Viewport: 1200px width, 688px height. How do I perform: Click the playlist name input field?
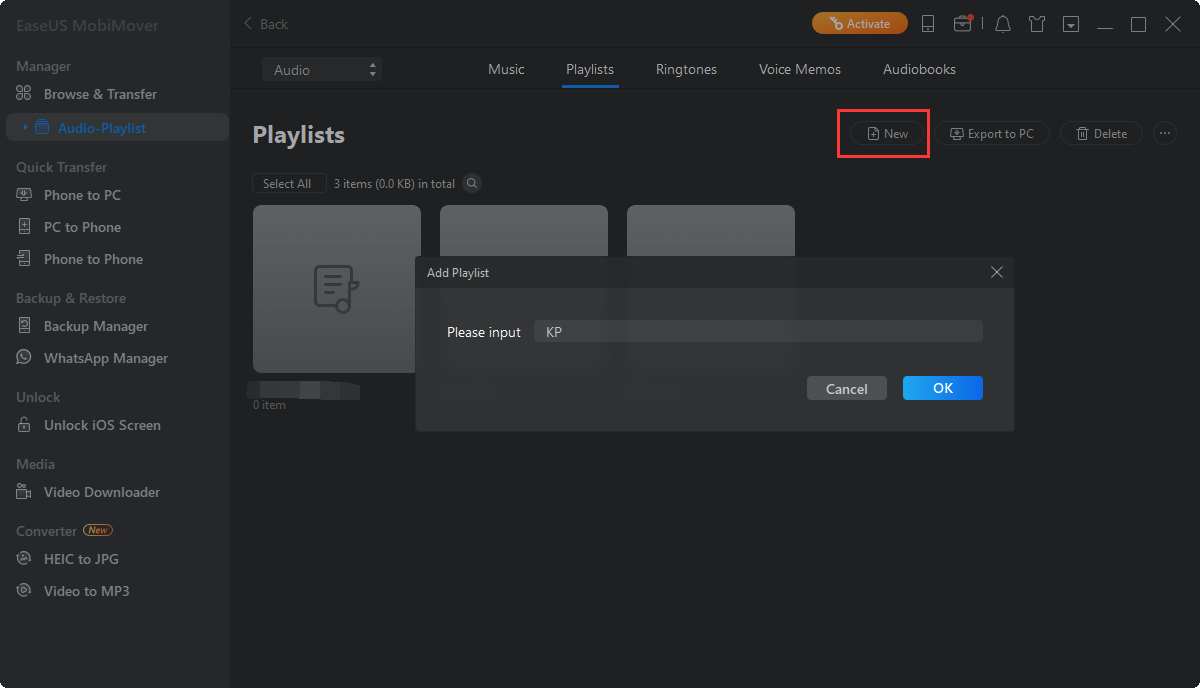point(758,332)
